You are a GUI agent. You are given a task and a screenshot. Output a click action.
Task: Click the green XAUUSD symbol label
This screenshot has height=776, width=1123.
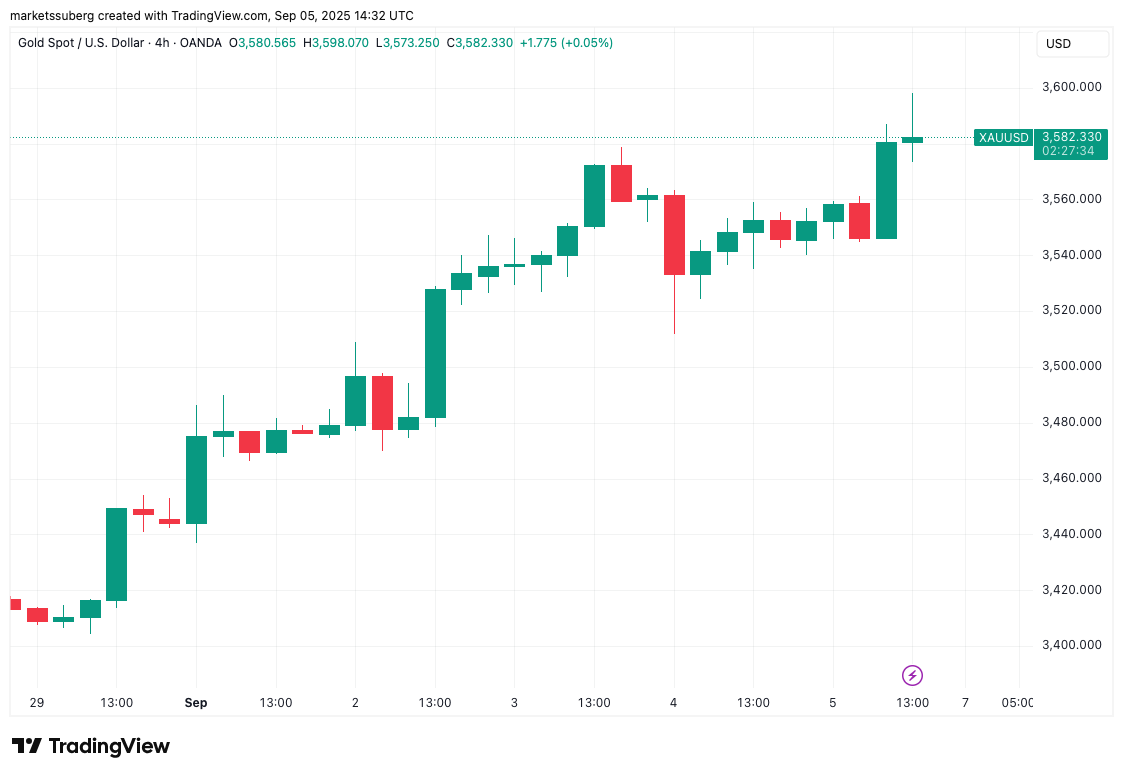pos(1003,137)
